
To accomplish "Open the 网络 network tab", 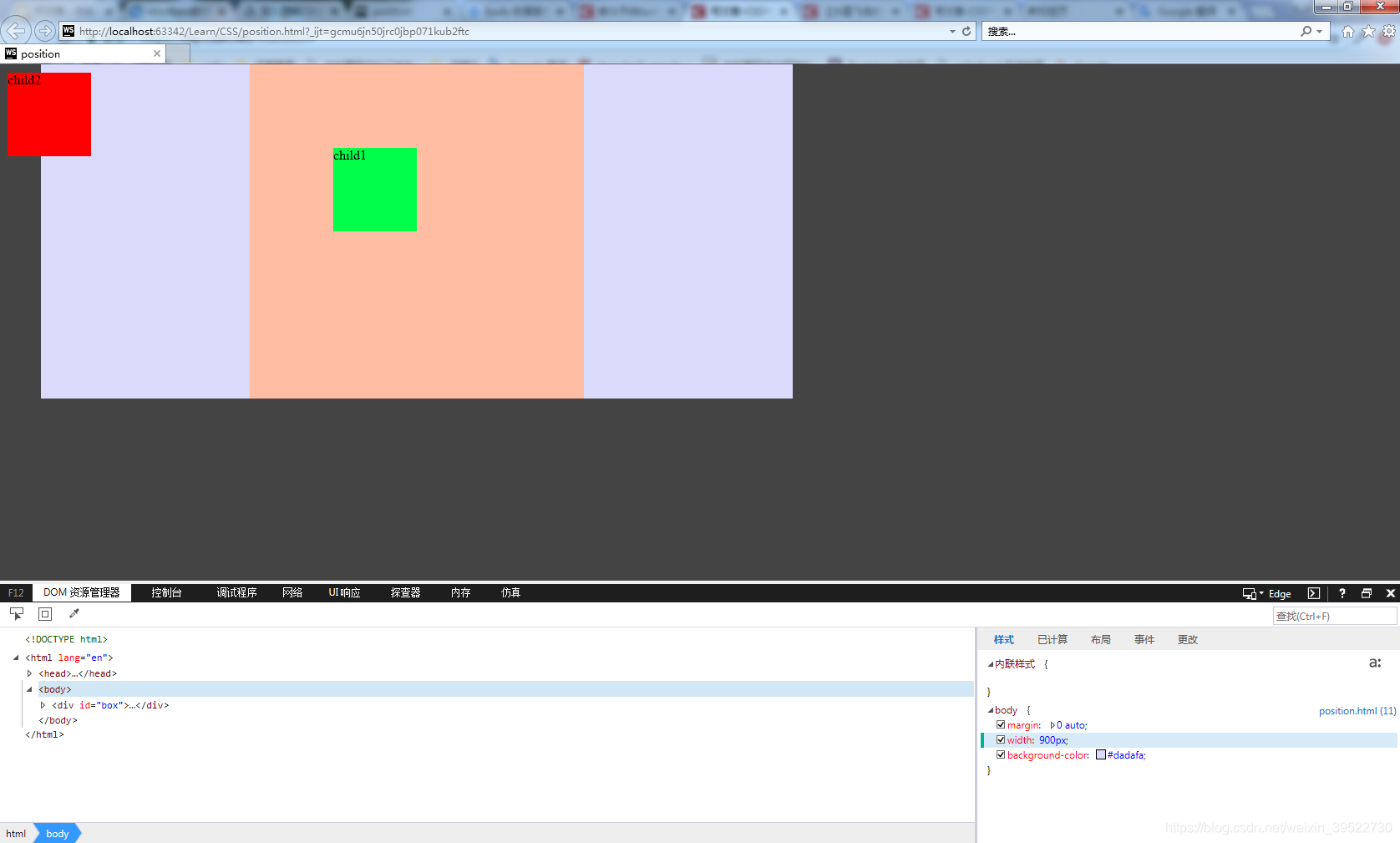I will [292, 592].
